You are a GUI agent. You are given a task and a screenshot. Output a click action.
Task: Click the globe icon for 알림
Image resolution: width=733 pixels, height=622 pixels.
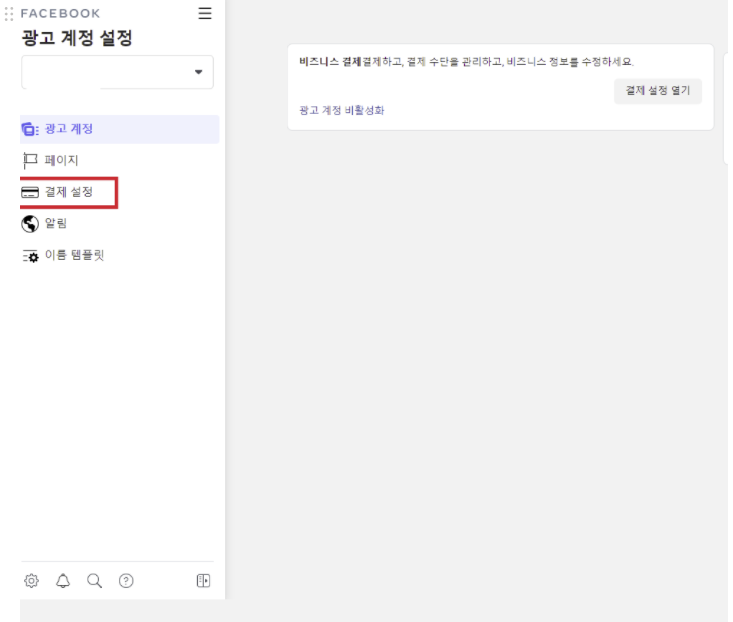[30, 224]
